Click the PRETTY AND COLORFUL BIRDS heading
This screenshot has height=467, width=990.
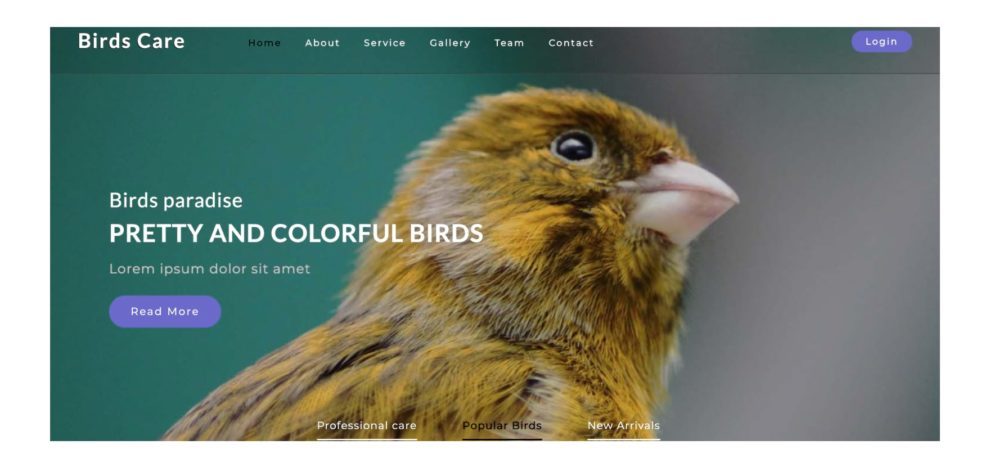click(x=296, y=234)
